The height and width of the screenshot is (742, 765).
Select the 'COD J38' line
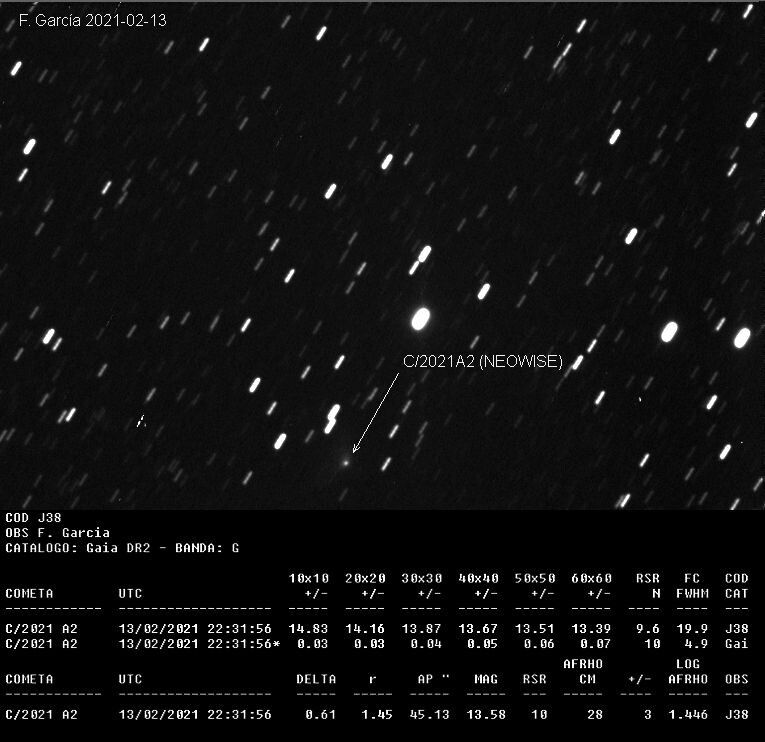pyautogui.click(x=33, y=518)
